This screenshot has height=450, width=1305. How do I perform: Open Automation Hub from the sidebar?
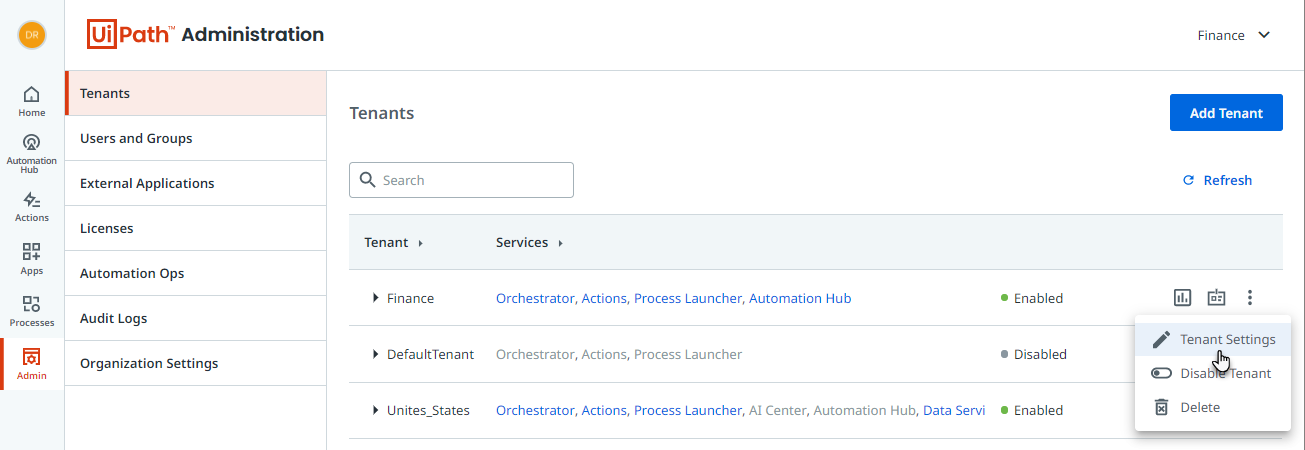click(32, 153)
